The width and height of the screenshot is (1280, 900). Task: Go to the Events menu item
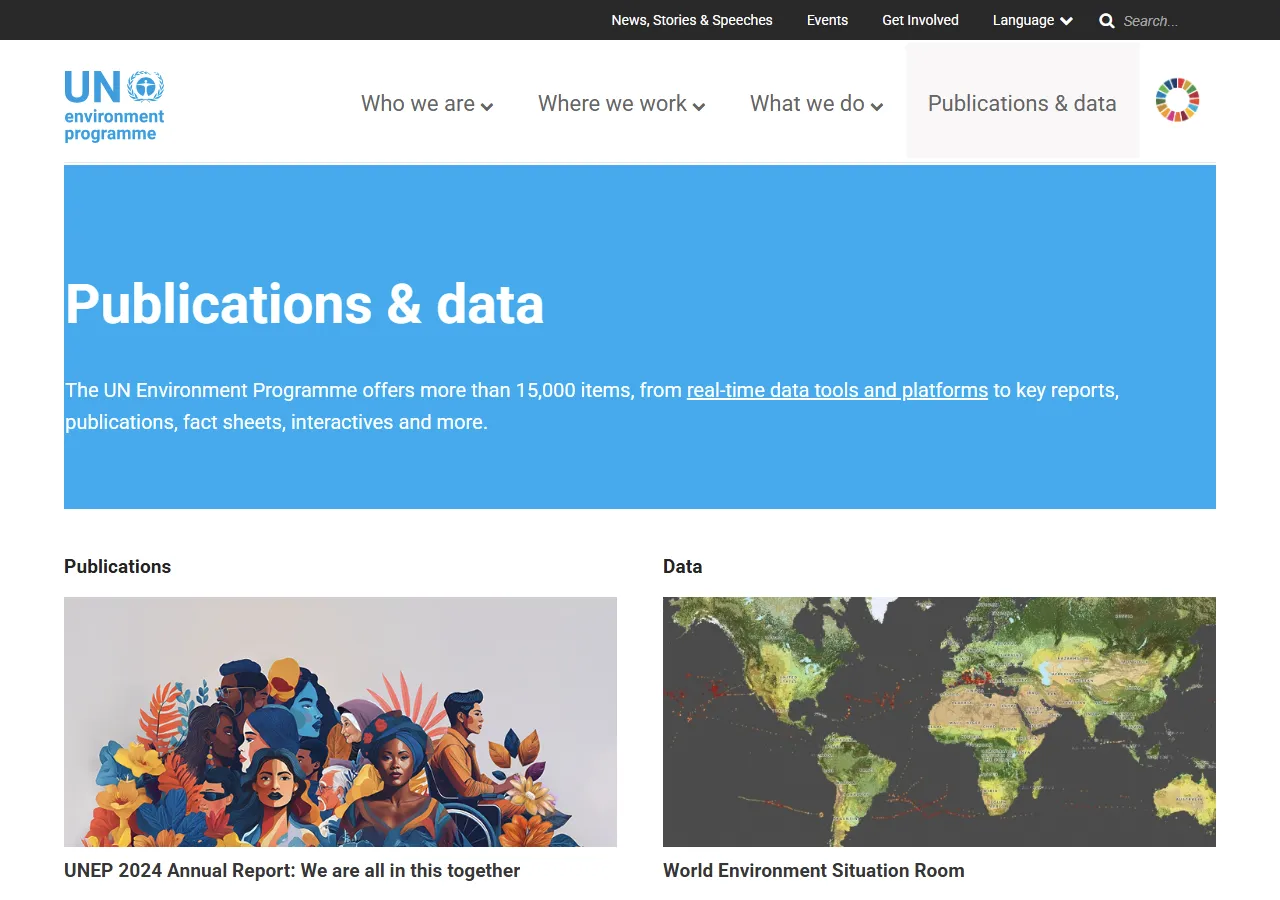click(827, 20)
